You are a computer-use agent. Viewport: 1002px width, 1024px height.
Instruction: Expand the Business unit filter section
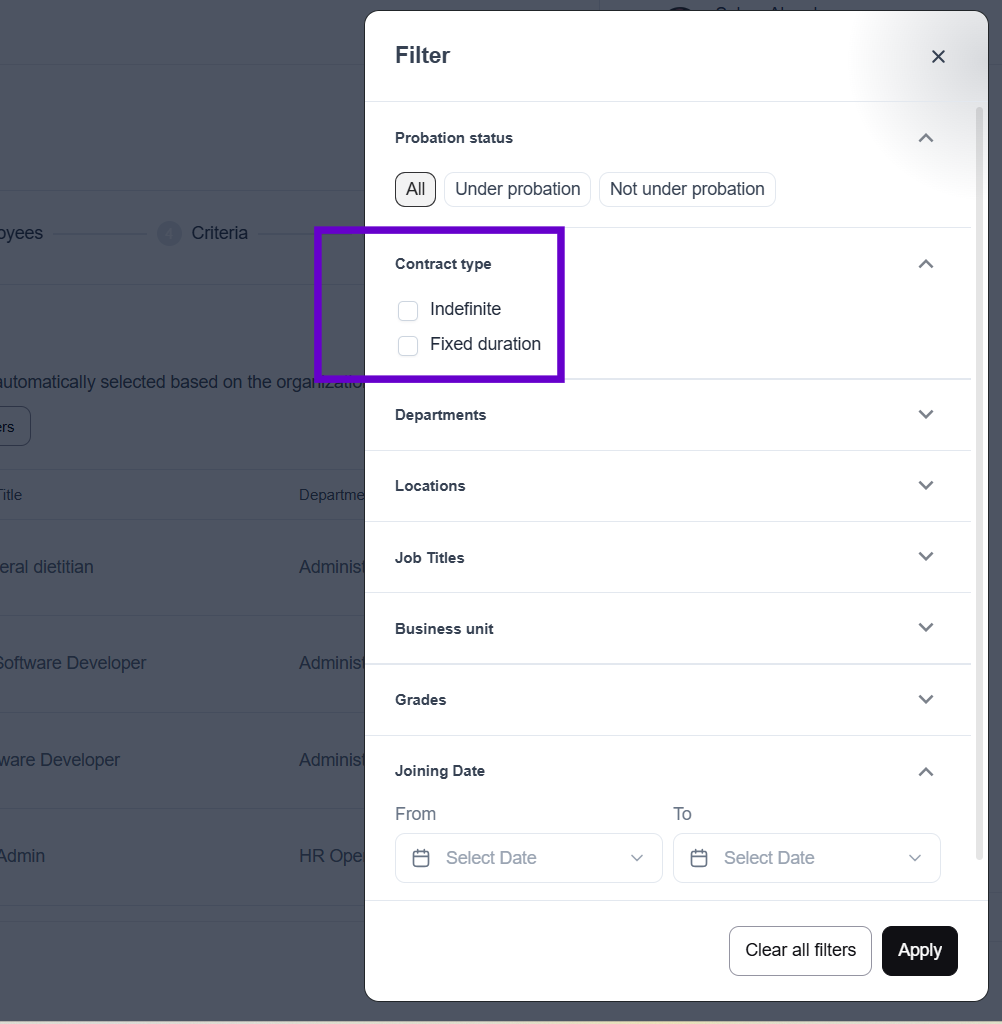click(x=926, y=628)
